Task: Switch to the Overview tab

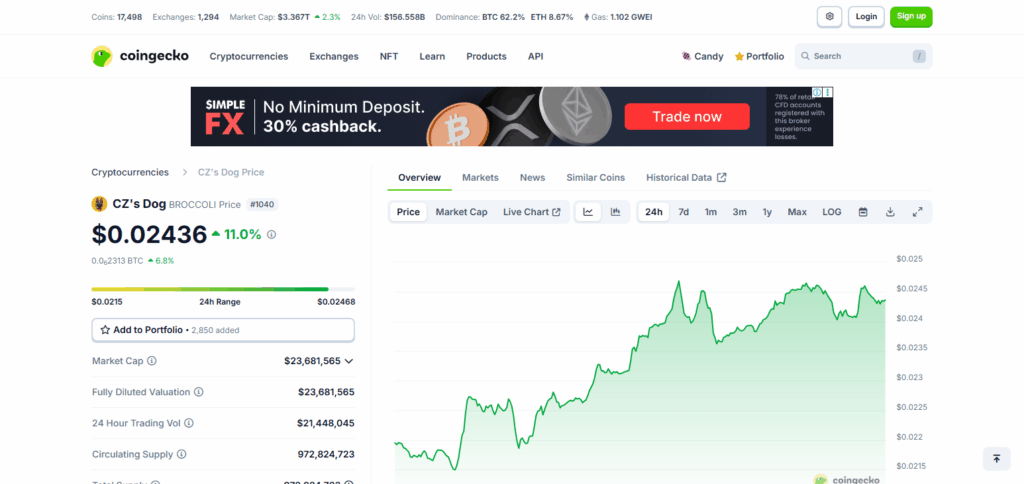Action: click(419, 178)
